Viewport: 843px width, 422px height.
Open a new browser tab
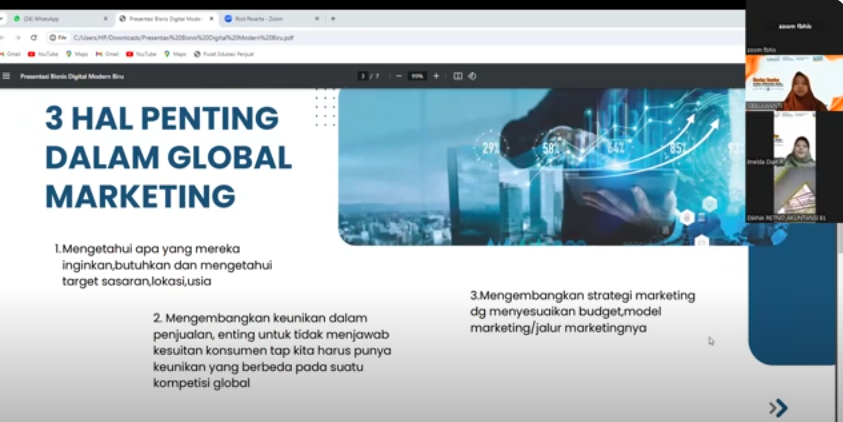click(x=333, y=18)
